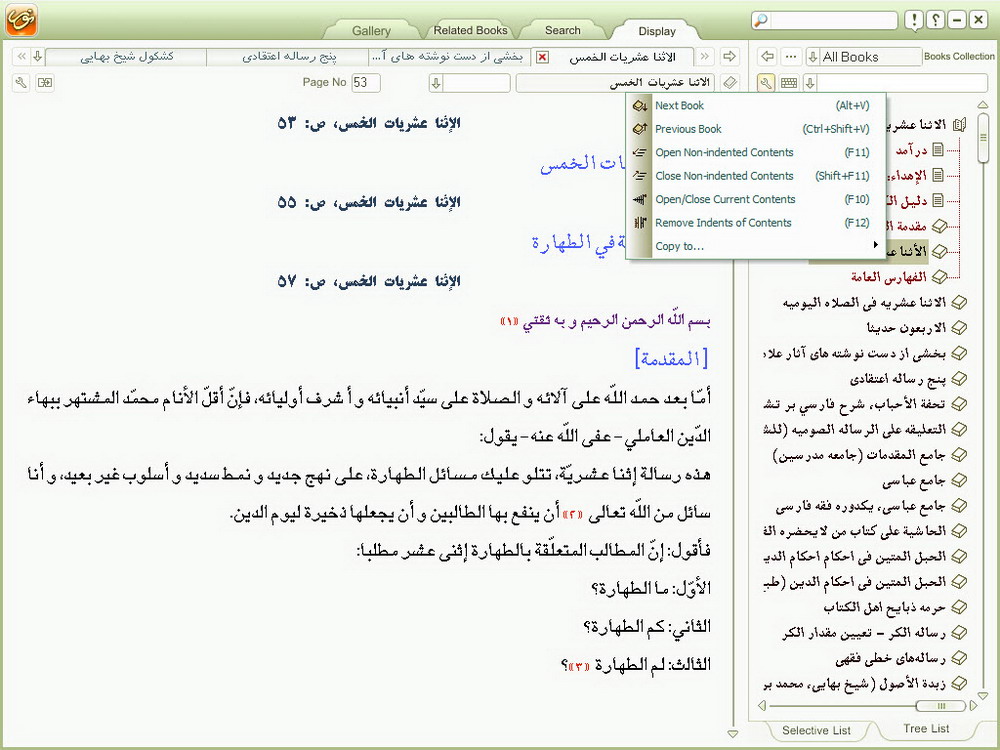Click the book icon beside الفهارس العامة
This screenshot has width=1000, height=750.
click(x=939, y=277)
